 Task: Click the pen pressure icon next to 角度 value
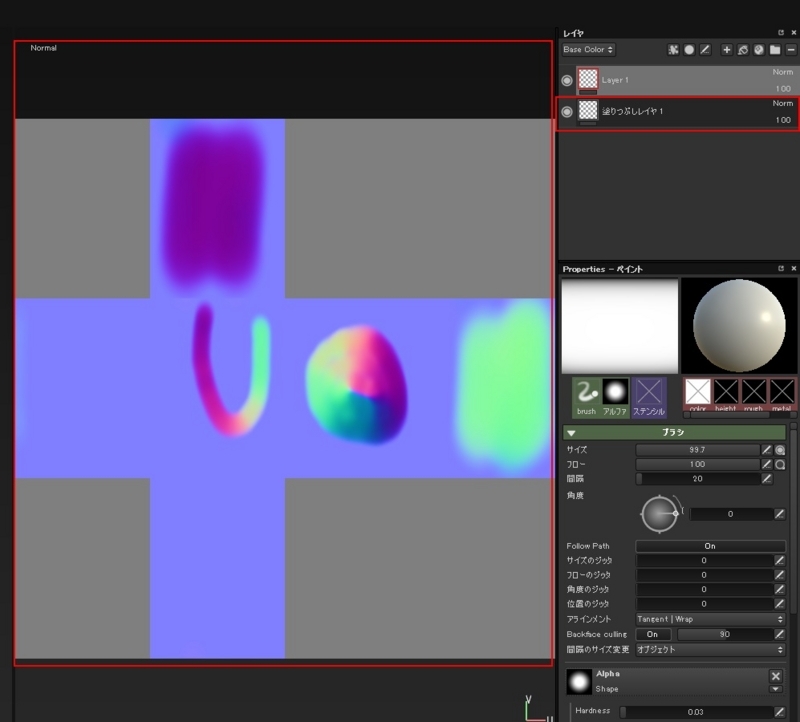click(x=780, y=514)
